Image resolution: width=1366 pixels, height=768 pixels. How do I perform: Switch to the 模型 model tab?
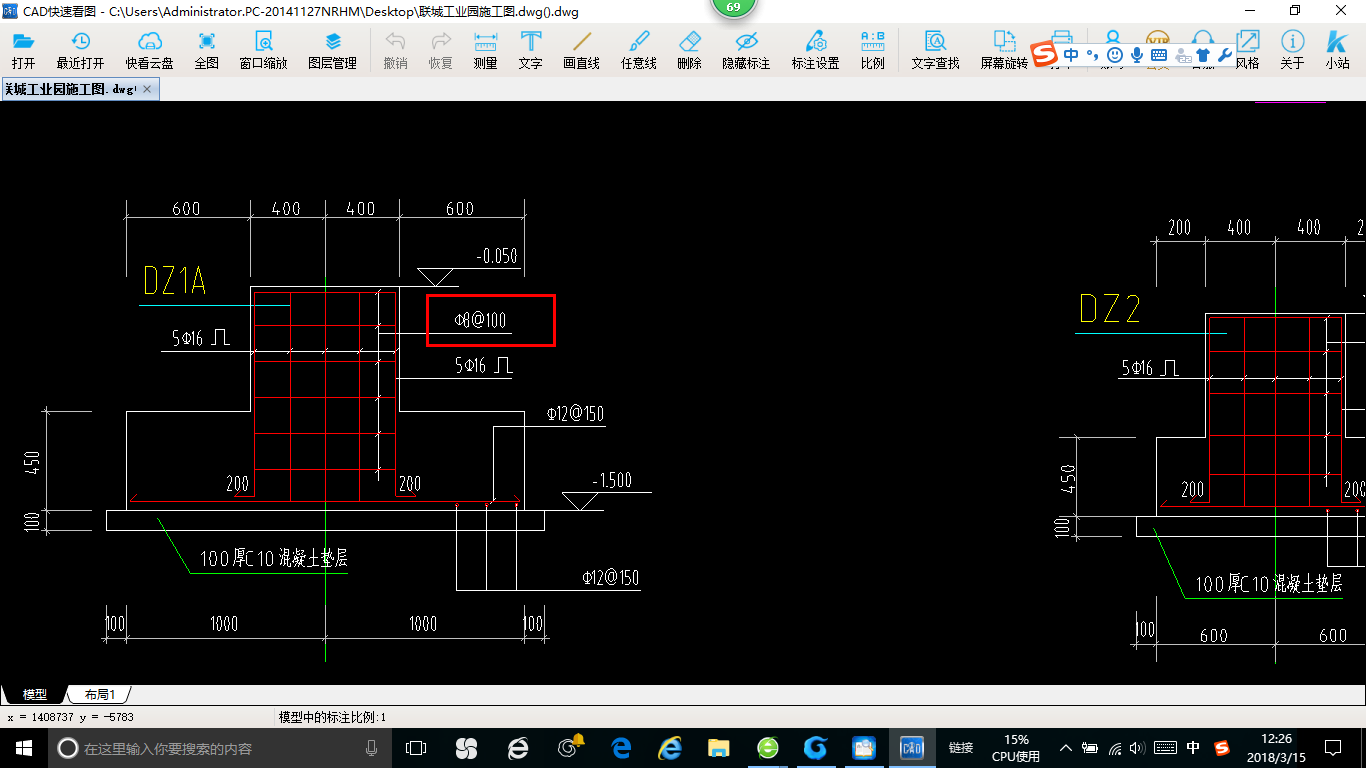tap(34, 694)
